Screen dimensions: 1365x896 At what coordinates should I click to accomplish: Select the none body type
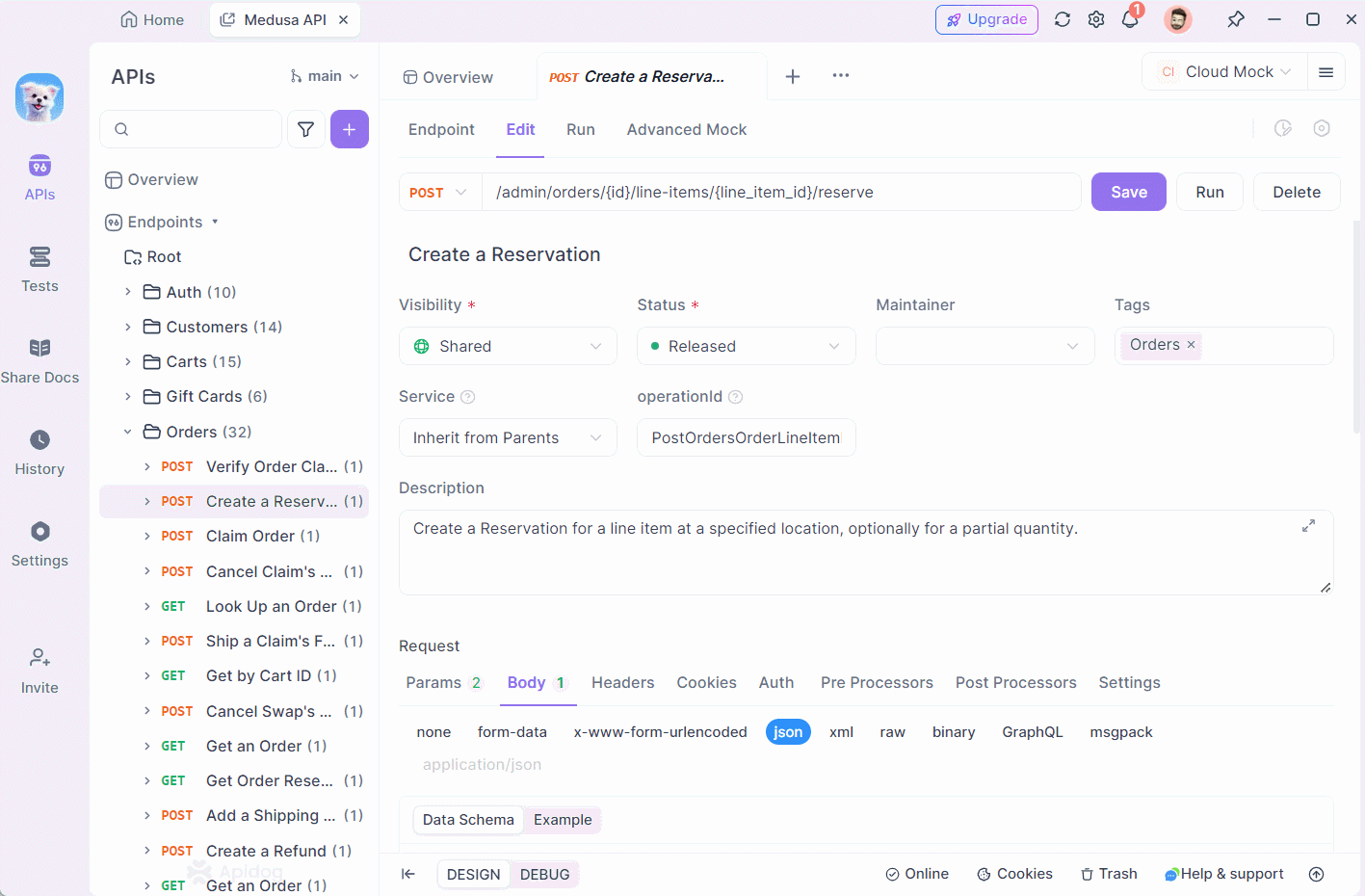(433, 732)
